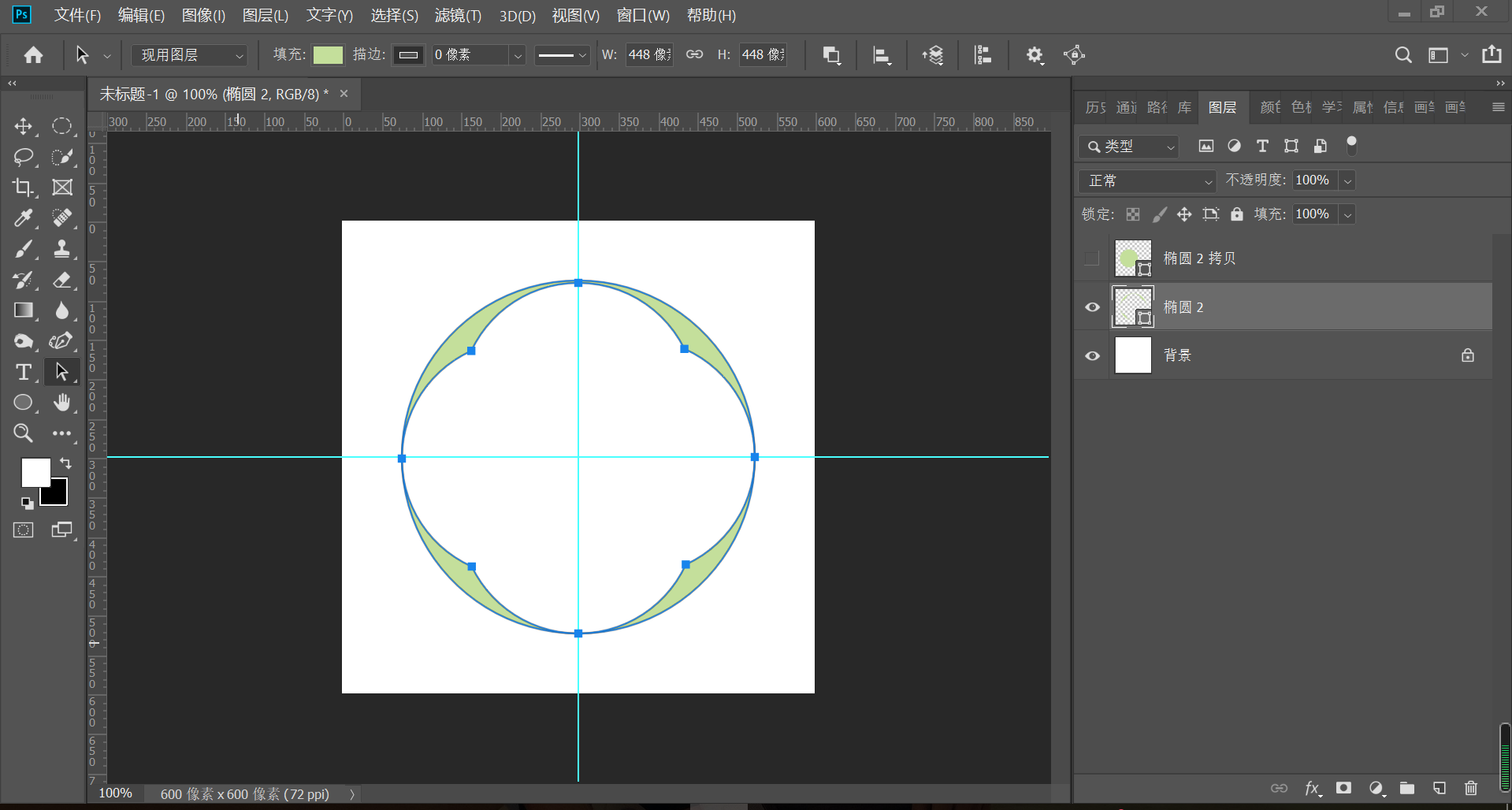Open the 不透明度 opacity dropdown arrow
The image size is (1512, 810).
tap(1348, 181)
